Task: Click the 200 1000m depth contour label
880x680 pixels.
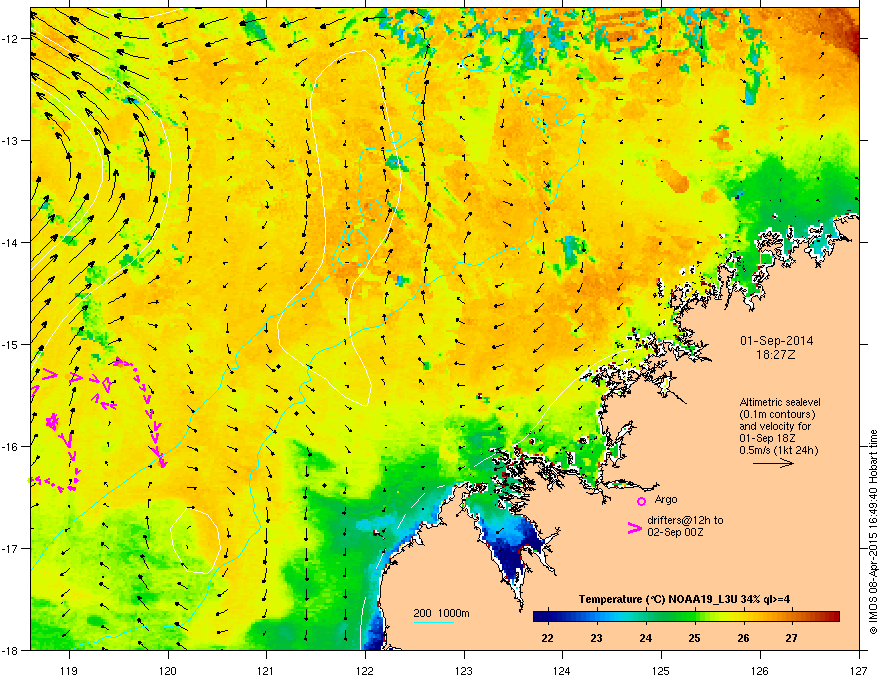Action: pos(441,613)
